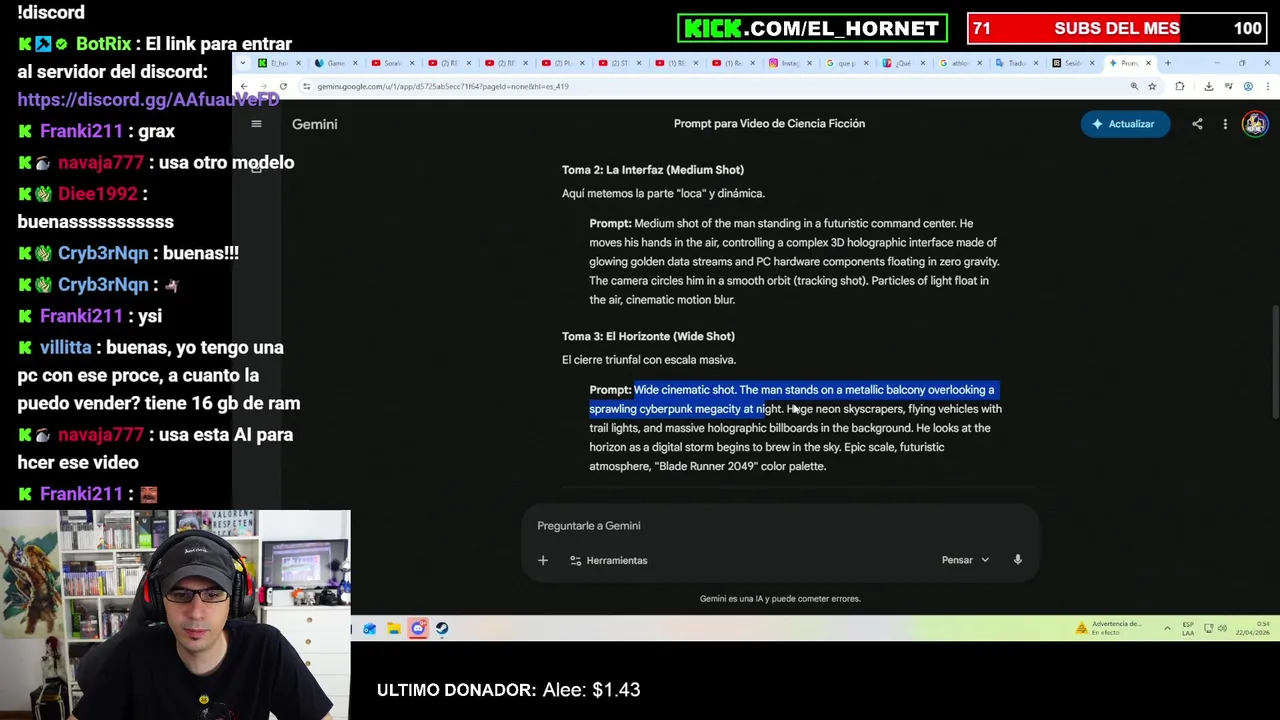
Task: Close the active Prompt Gemini tab
Action: coord(1148,63)
